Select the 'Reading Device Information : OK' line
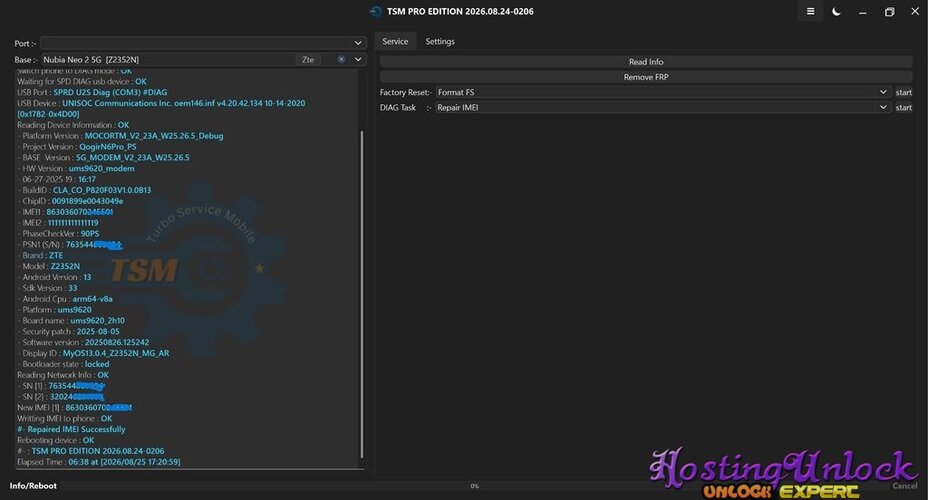This screenshot has width=928, height=500. tap(73, 125)
